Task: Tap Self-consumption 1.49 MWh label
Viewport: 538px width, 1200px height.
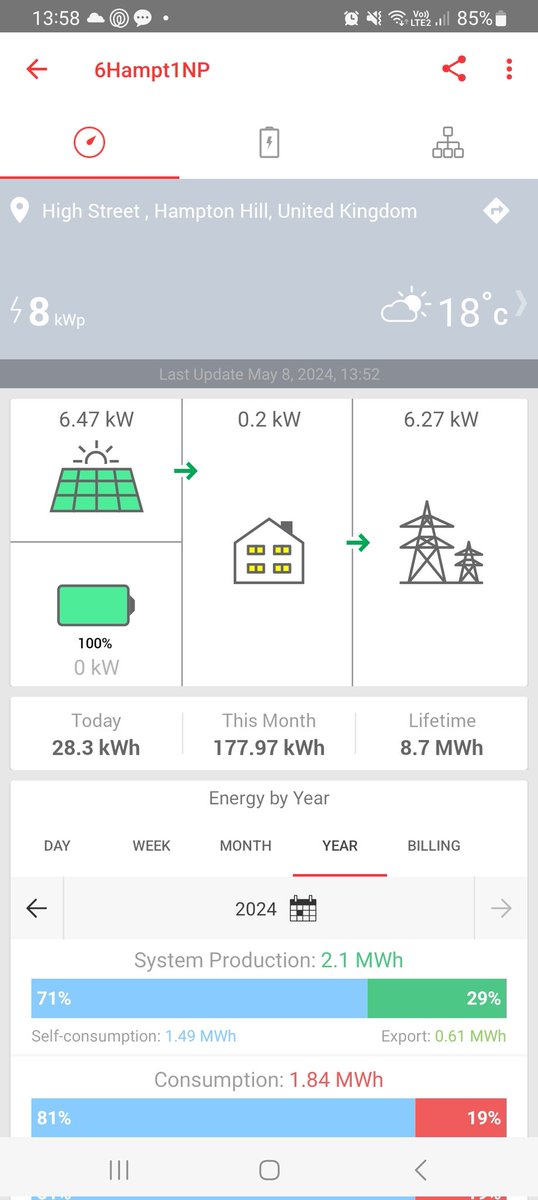Action: (x=134, y=1036)
